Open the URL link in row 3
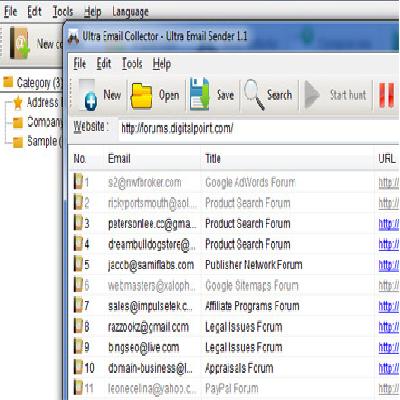This screenshot has width=400, height=400. tap(389, 224)
